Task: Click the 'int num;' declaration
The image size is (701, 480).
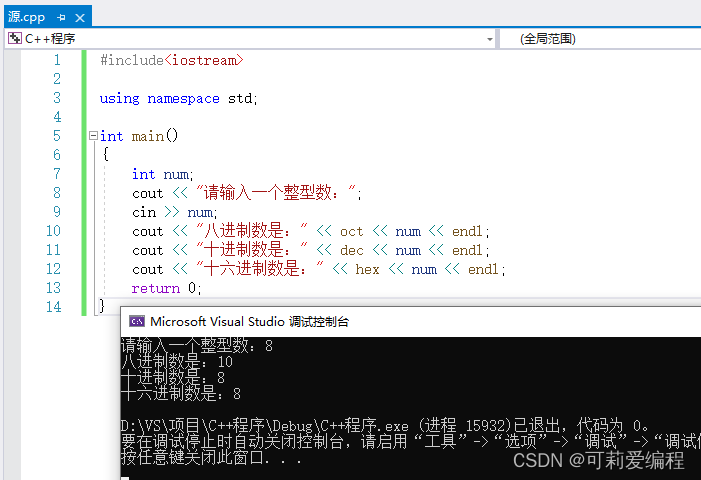Action: click(163, 174)
